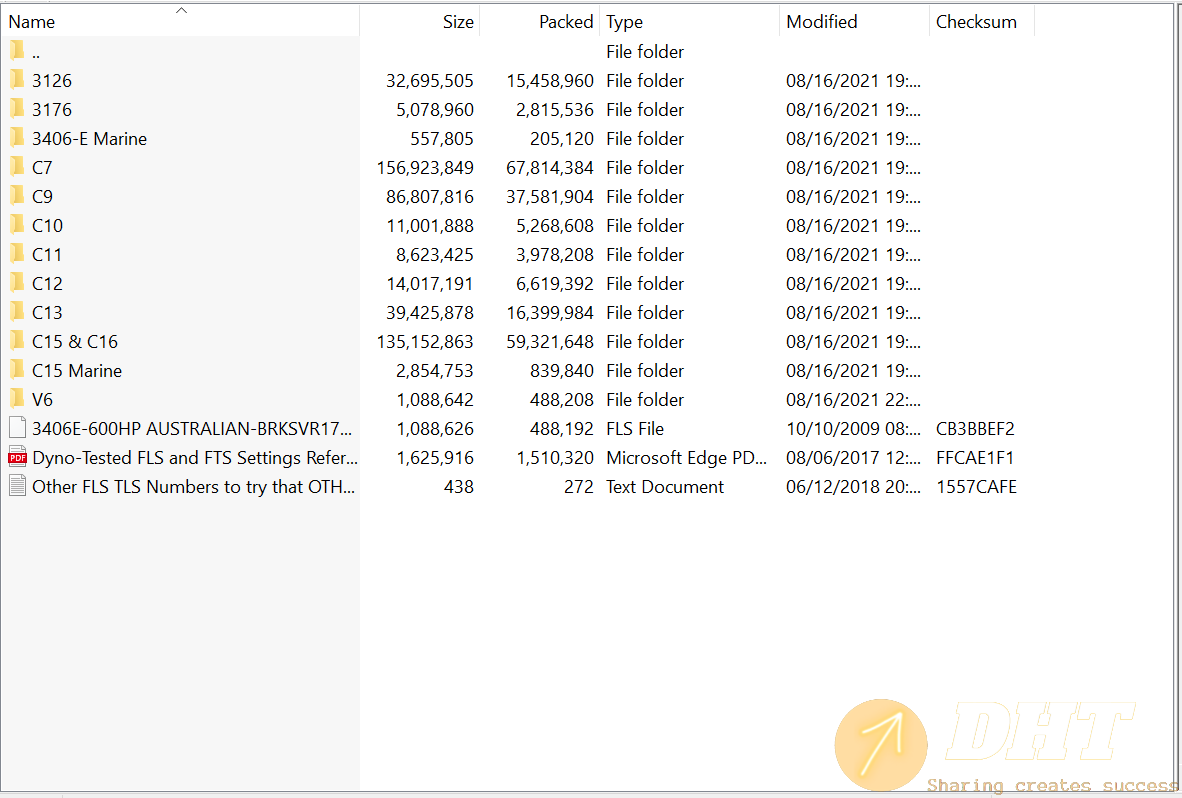Viewport: 1182px width, 798px height.
Task: Sort by the Name column header
Action: pyautogui.click(x=32, y=22)
